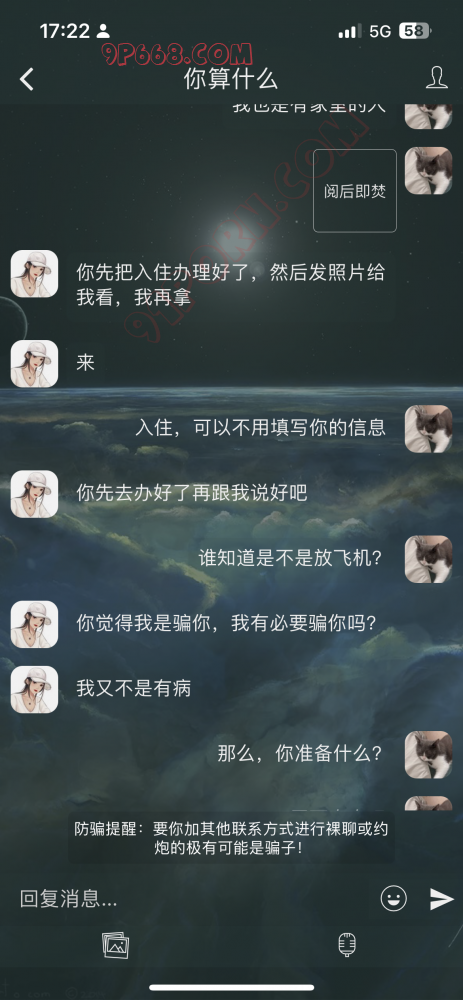The width and height of the screenshot is (463, 1000).
Task: Tap cat avatar next to 那么，你准备什么
Action: (429, 754)
